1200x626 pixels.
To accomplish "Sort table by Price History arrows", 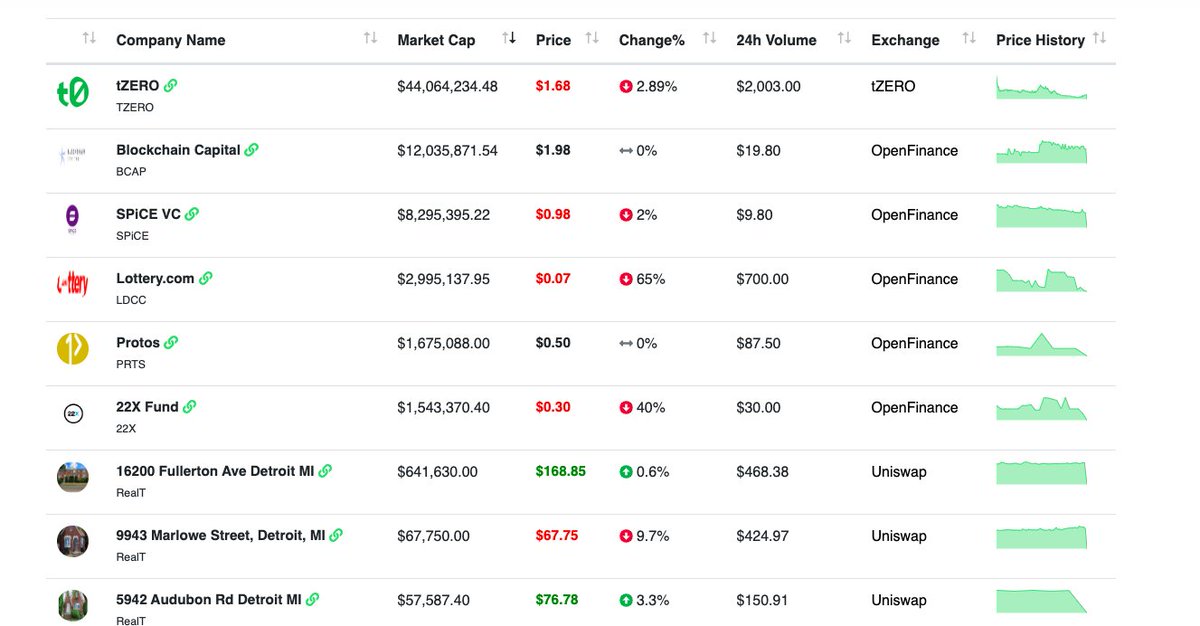I will (x=1099, y=39).
